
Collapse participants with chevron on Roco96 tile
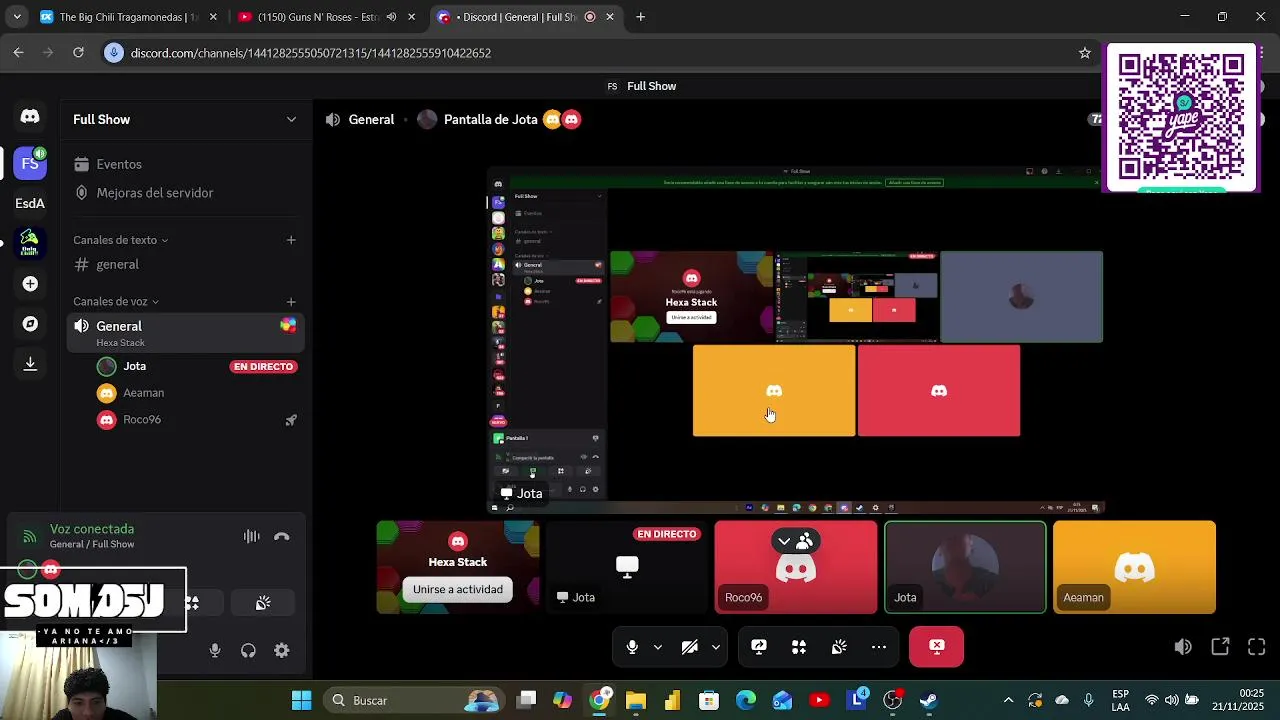click(x=784, y=541)
